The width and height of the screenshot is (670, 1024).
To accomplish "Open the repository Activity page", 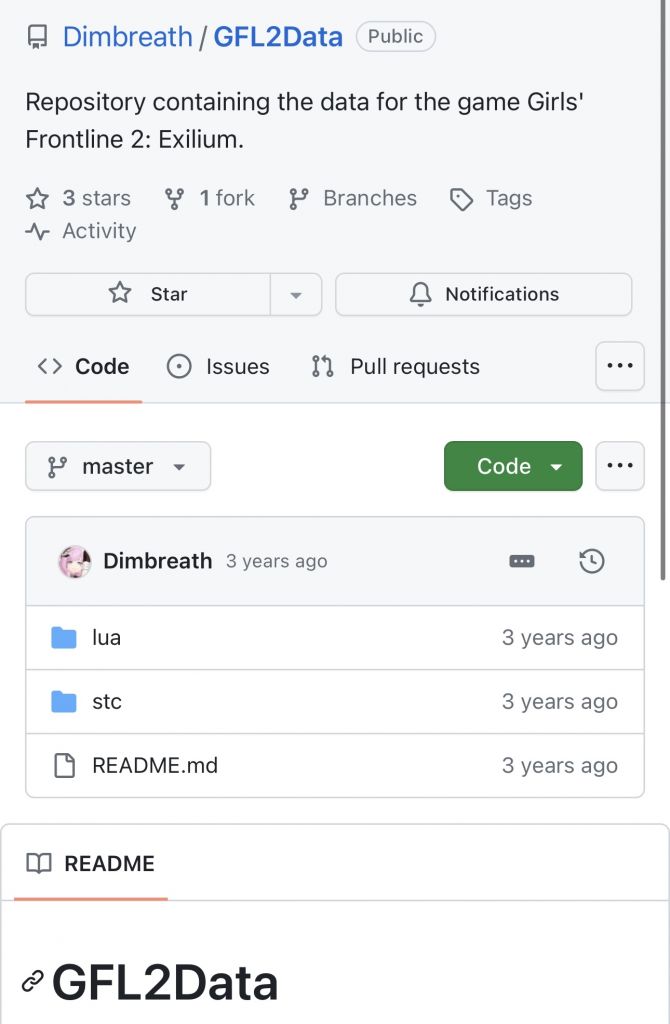I will click(x=81, y=231).
